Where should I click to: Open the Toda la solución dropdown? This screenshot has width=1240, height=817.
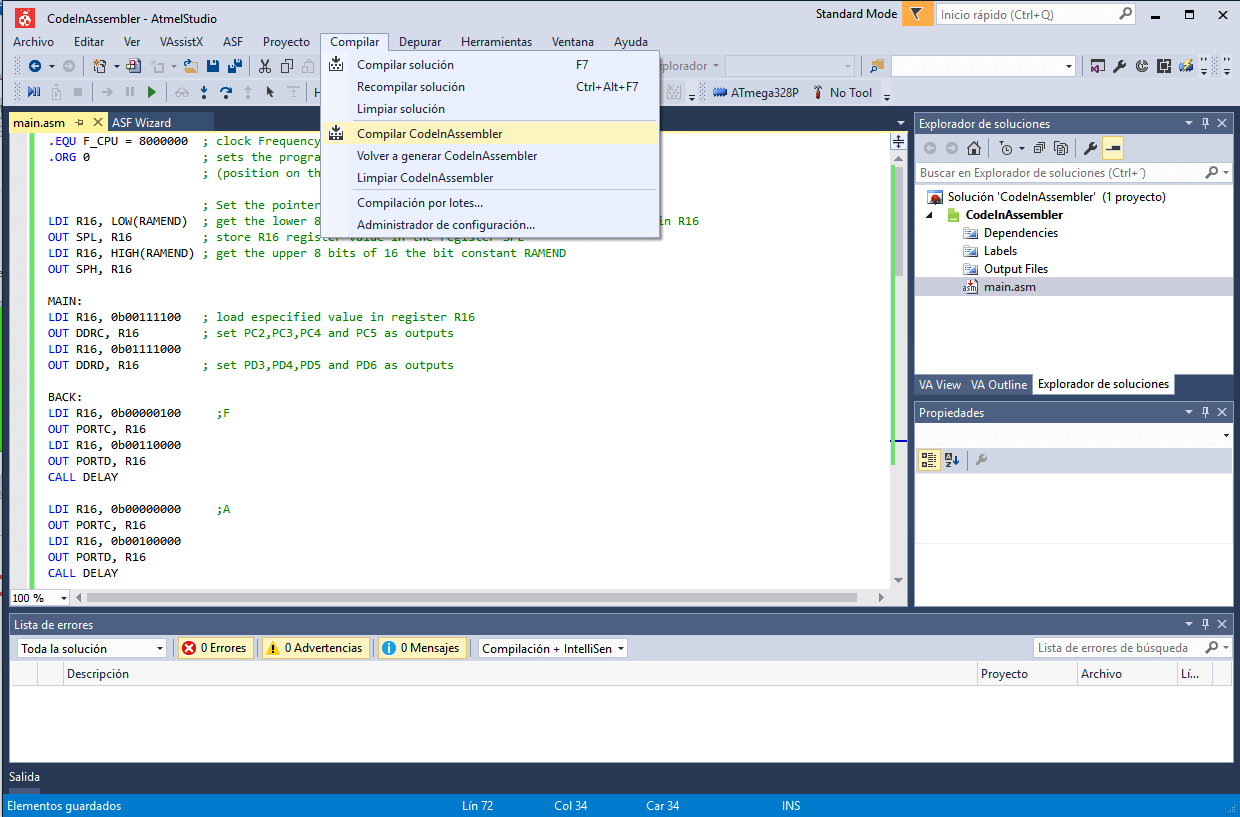coord(92,648)
